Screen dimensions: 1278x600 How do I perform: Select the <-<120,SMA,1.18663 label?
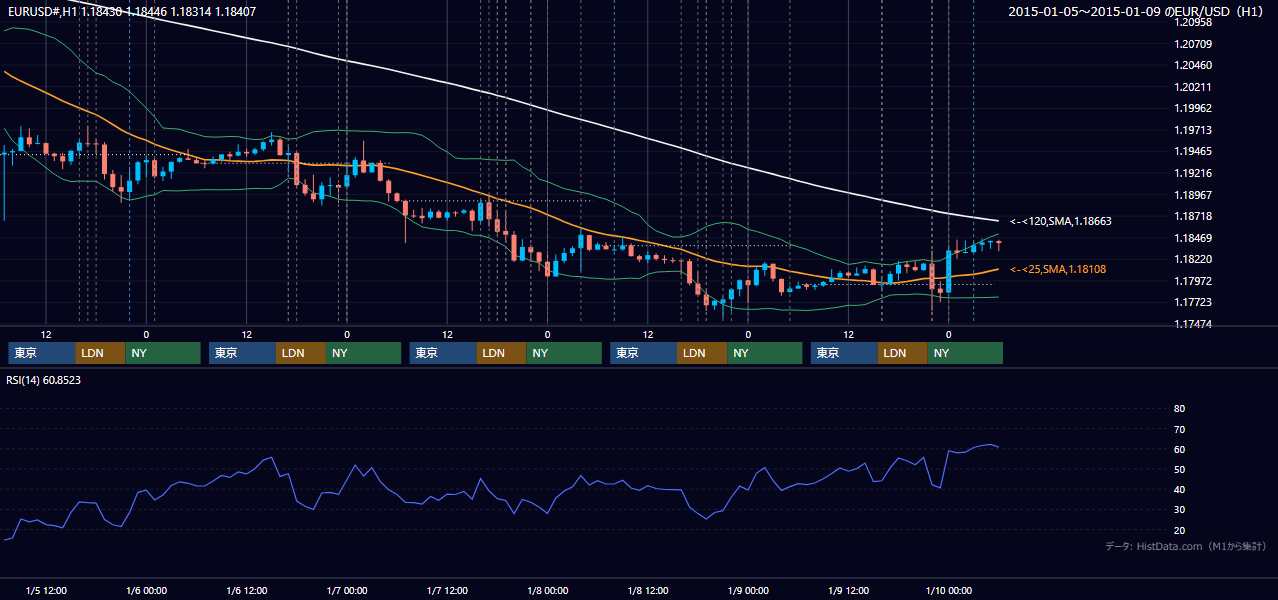tap(1061, 221)
